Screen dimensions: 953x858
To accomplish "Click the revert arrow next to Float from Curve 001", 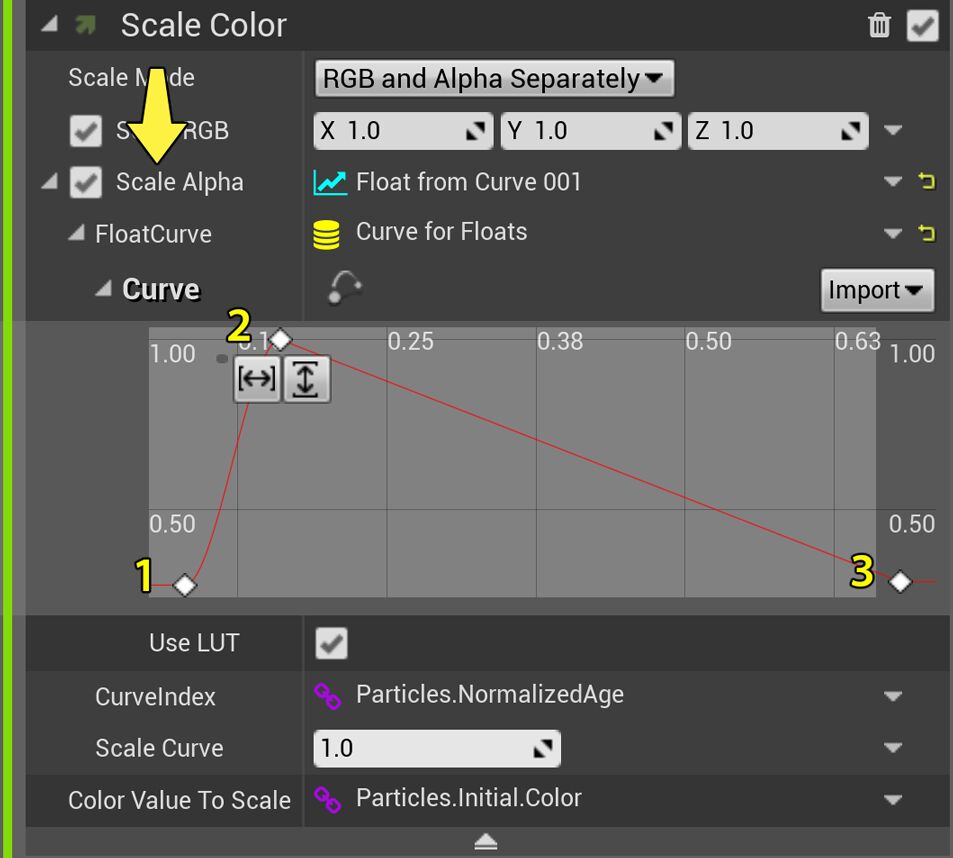I will point(926,182).
